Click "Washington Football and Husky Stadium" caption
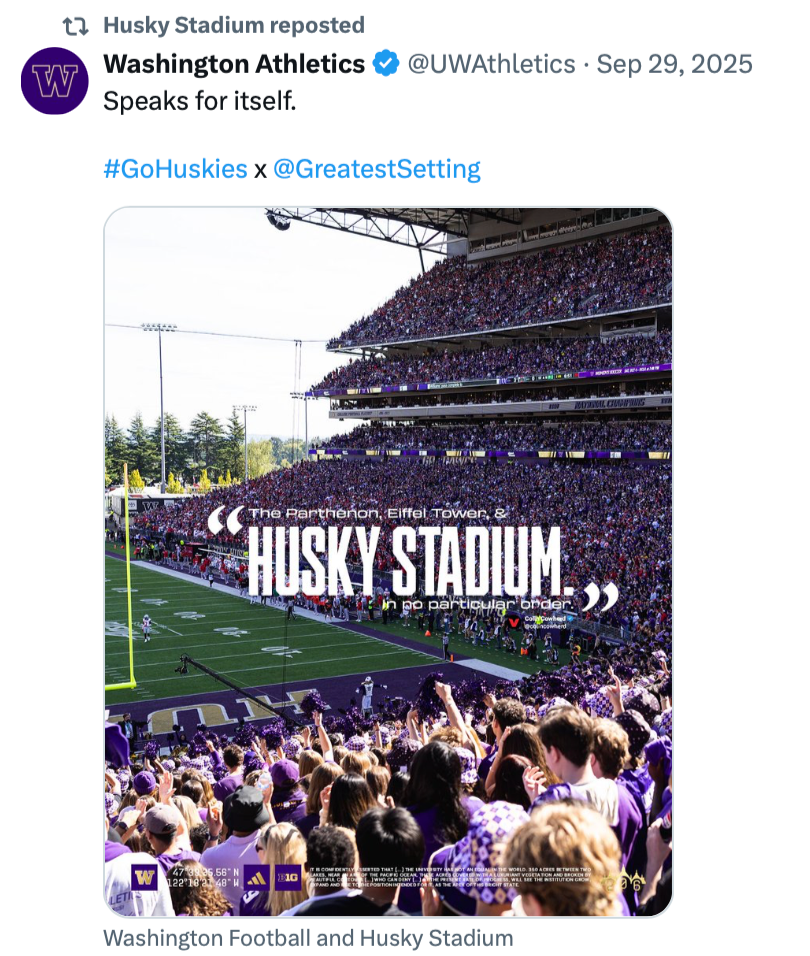The image size is (810, 956). pyautogui.click(x=308, y=938)
